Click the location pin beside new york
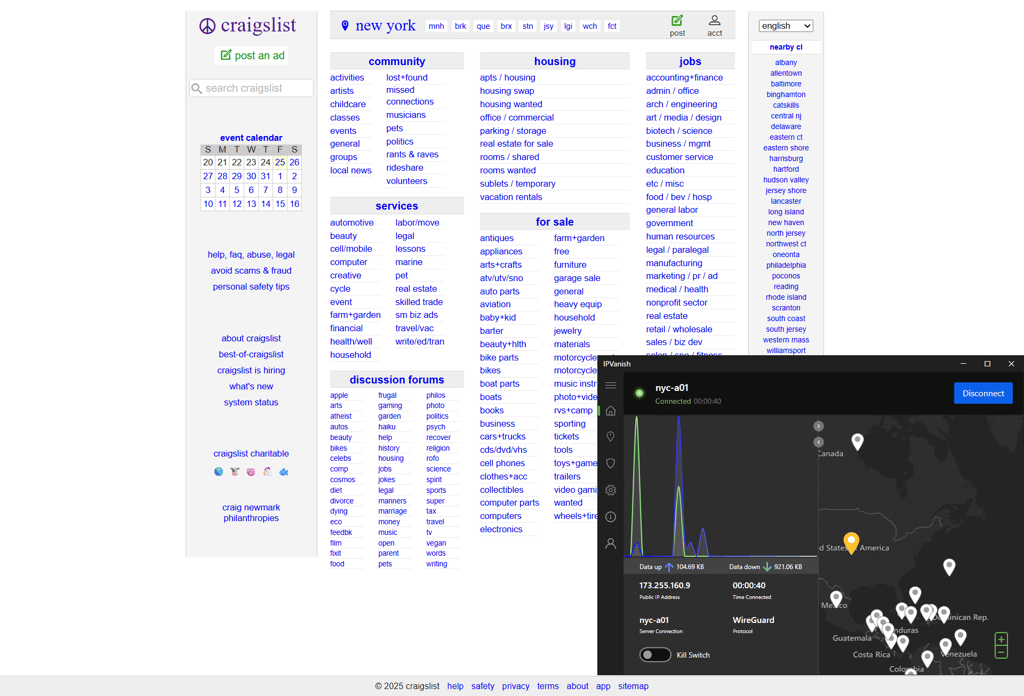Screen dimensions: 1024x696 [345, 25]
